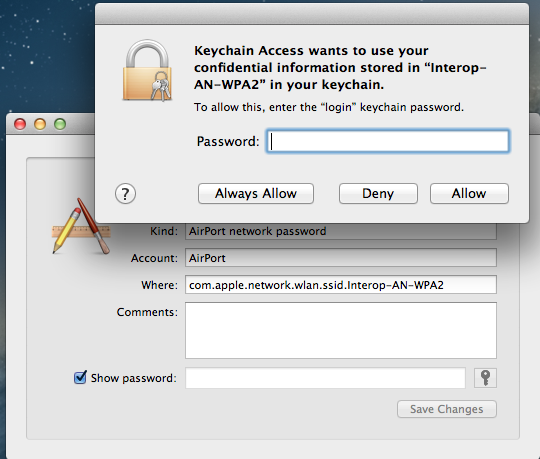Viewport: 540px width, 459px height.
Task: Click into the Comments text area
Action: [341, 330]
